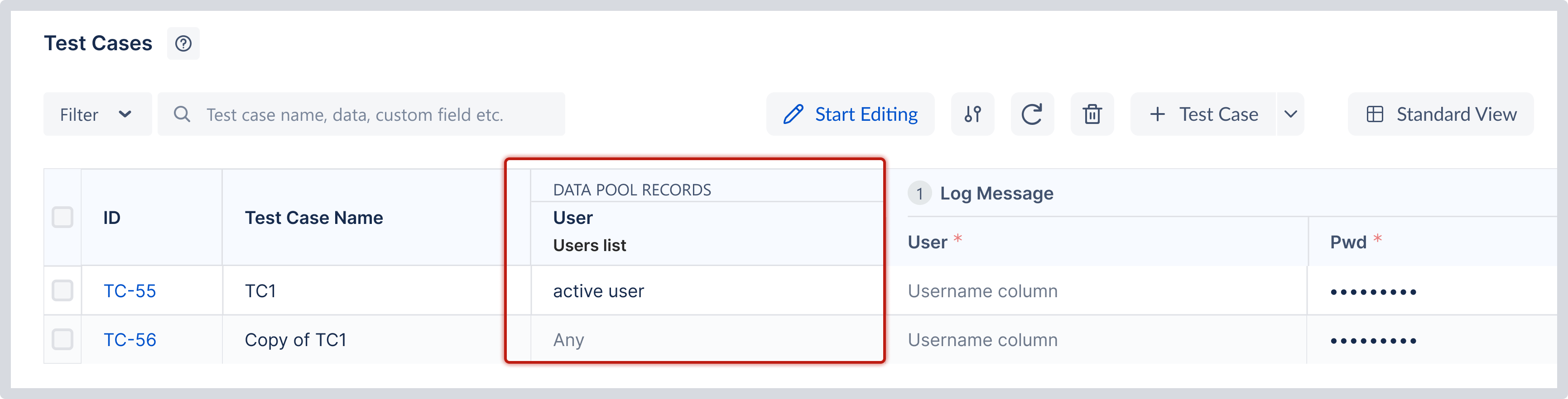Switch to Standard View

coord(1441,114)
